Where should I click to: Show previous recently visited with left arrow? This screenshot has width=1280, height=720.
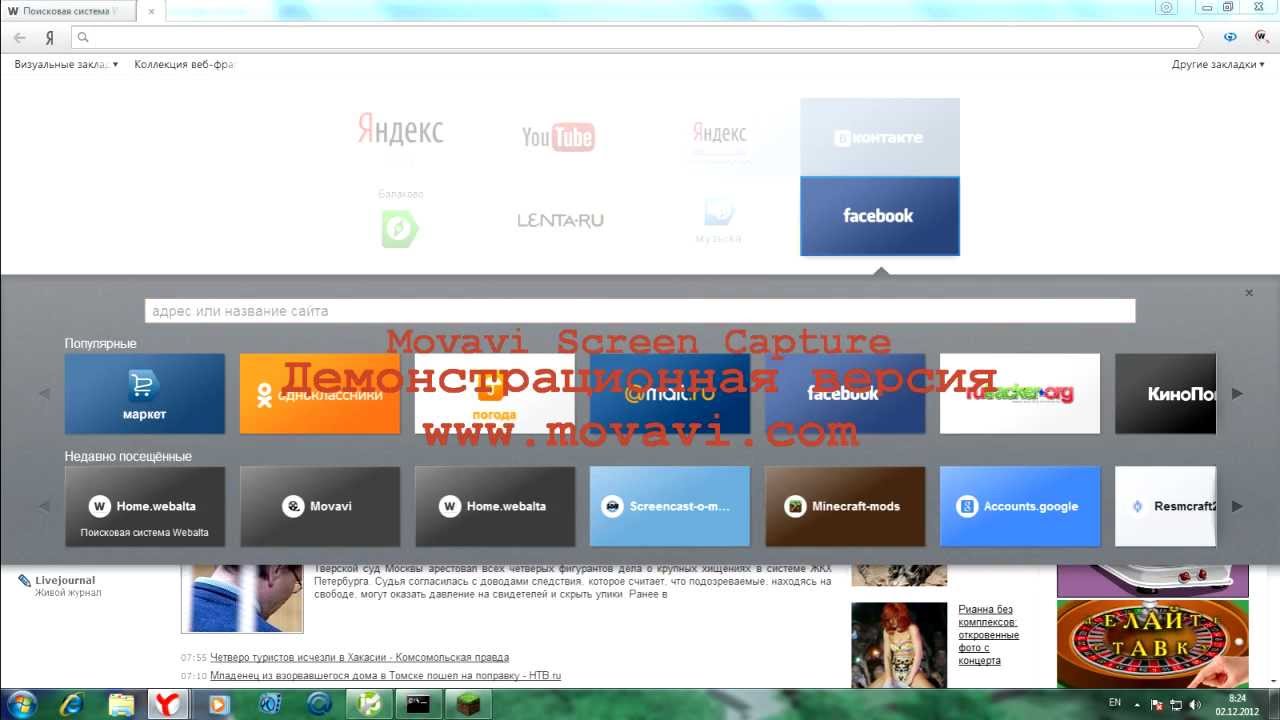[44, 506]
